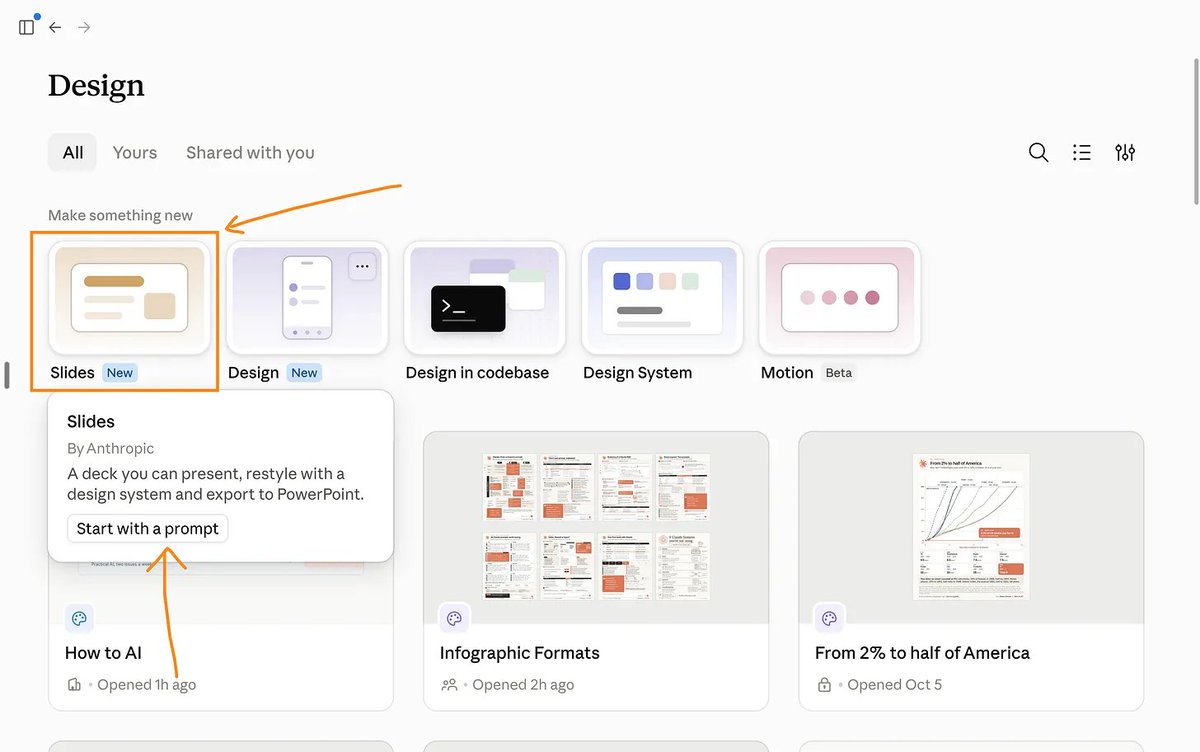The image size is (1200, 752).
Task: Select the Design in codebase template
Action: point(485,297)
